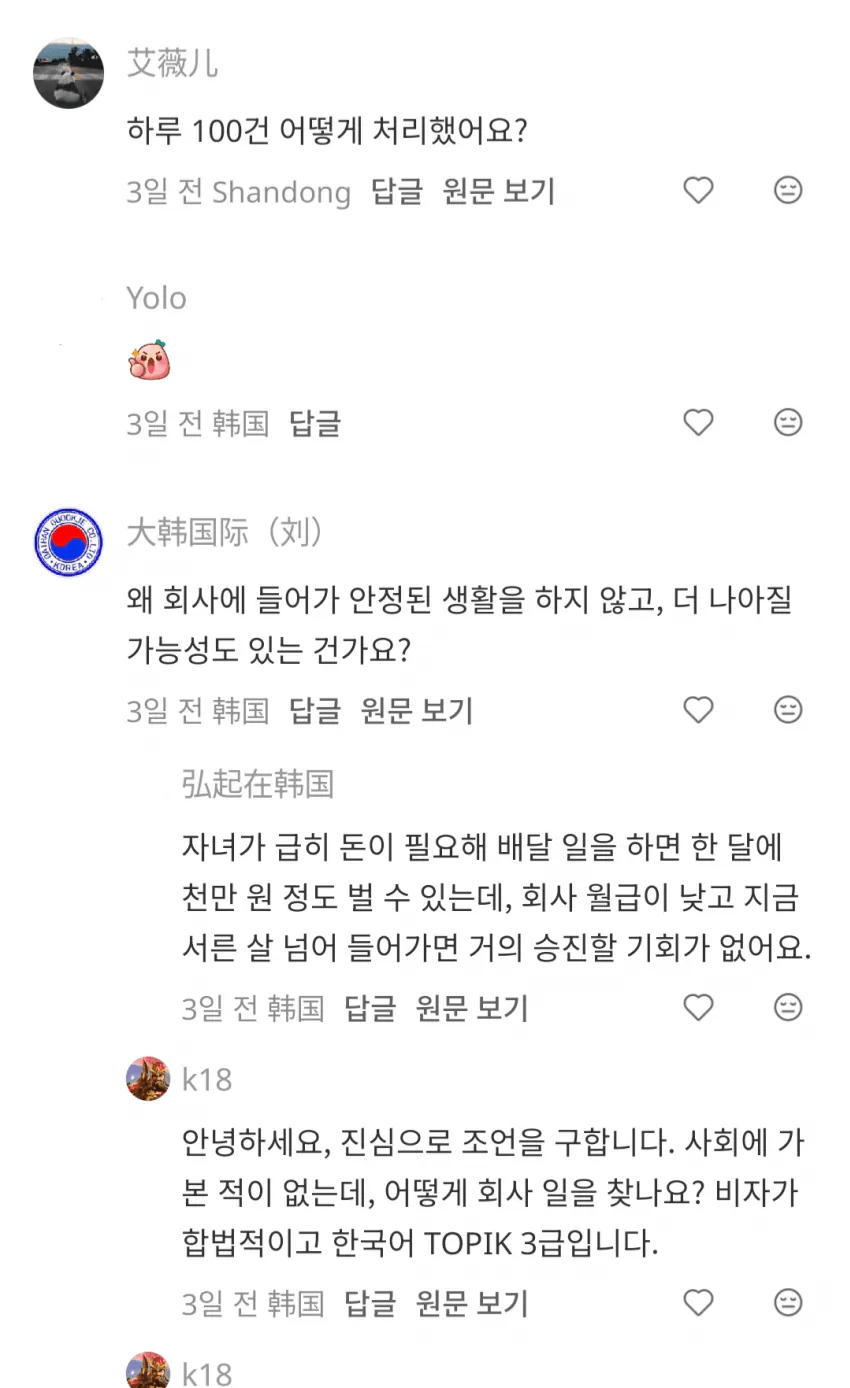850x1388 pixels.
Task: Open 艾薇儿's profile picture
Action: tap(68, 73)
